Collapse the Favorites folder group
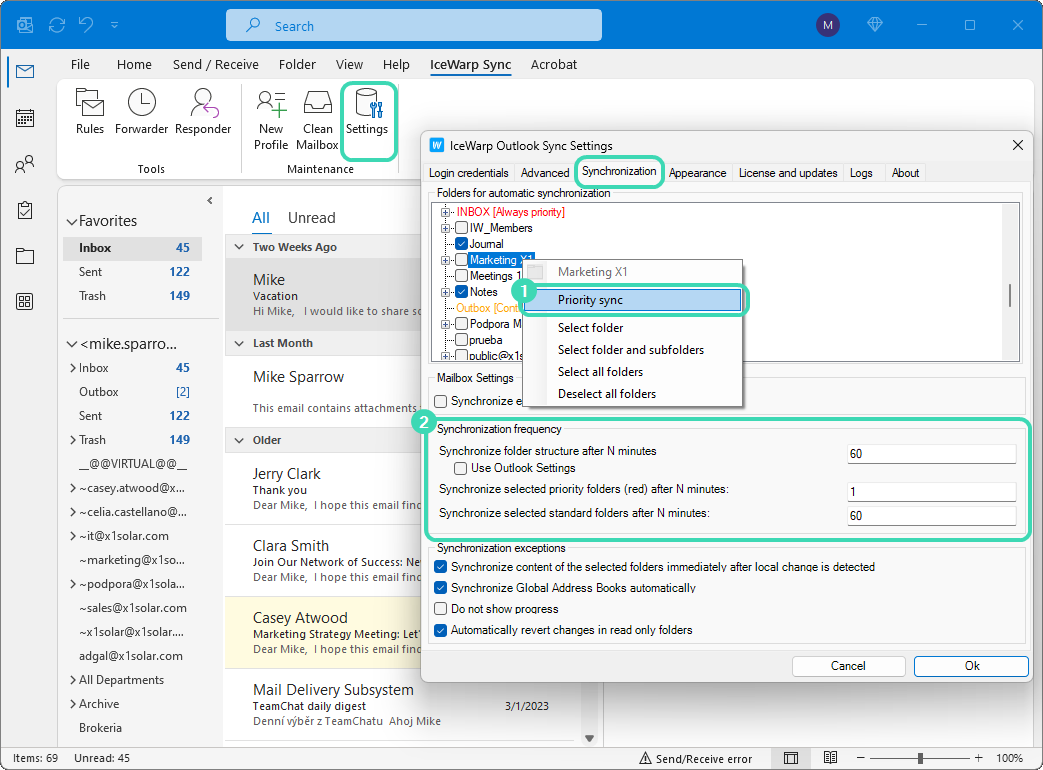The width and height of the screenshot is (1043, 770). [71, 221]
